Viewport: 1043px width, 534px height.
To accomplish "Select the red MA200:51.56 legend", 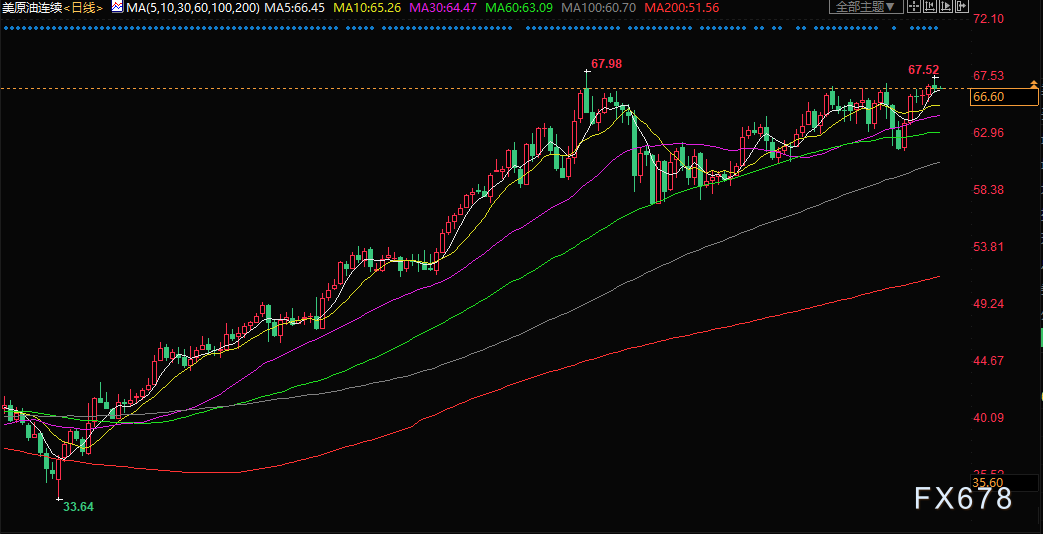I will pos(682,7).
